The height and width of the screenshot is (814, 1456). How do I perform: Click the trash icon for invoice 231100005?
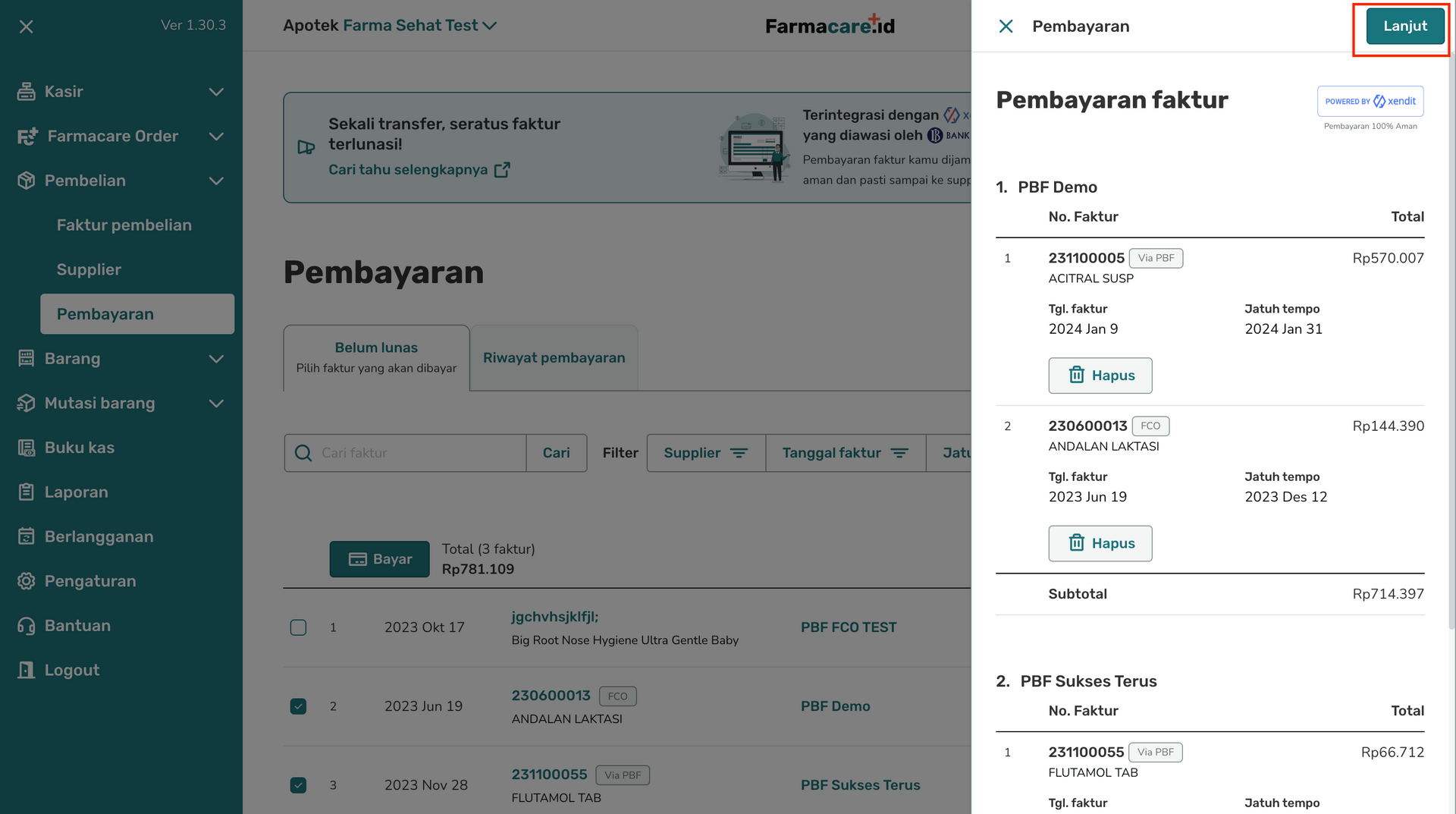[1077, 375]
